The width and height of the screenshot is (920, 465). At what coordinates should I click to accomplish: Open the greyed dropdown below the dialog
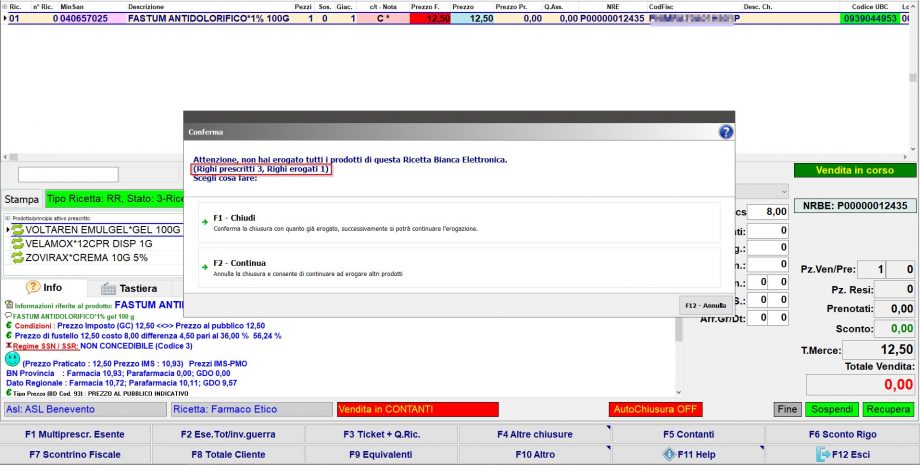760,190
